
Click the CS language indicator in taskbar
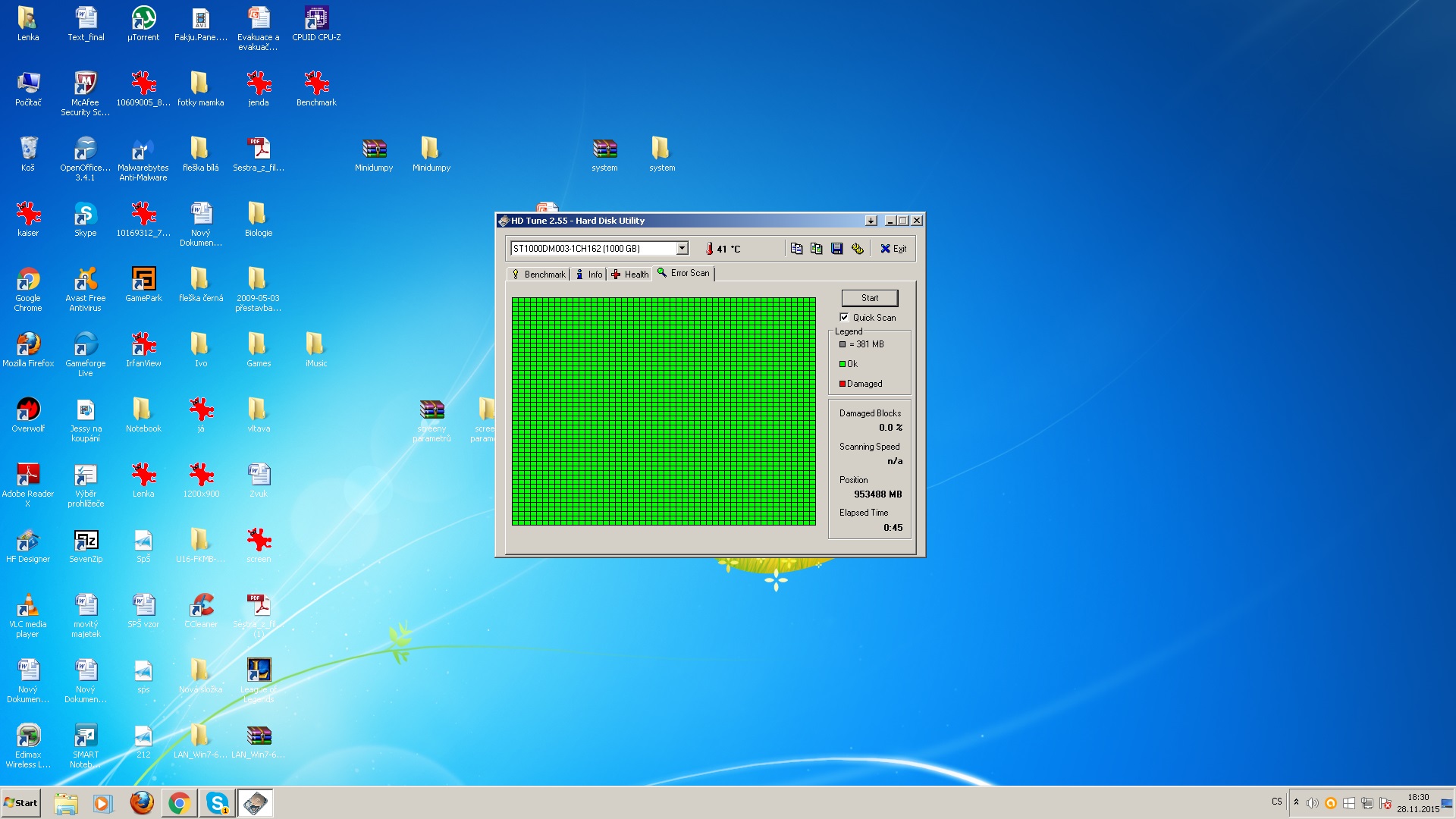tap(1276, 802)
